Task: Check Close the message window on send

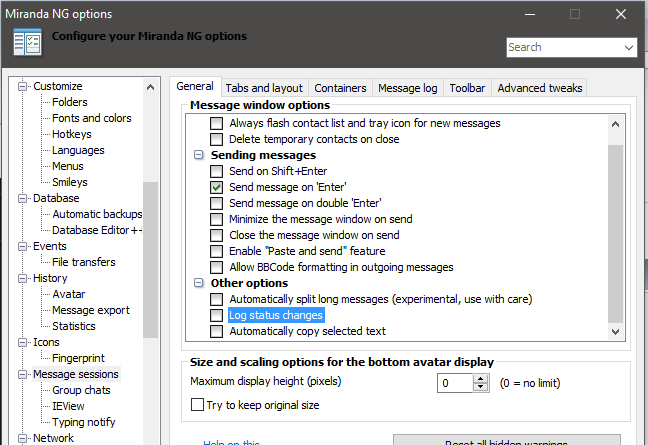Action: pos(217,235)
